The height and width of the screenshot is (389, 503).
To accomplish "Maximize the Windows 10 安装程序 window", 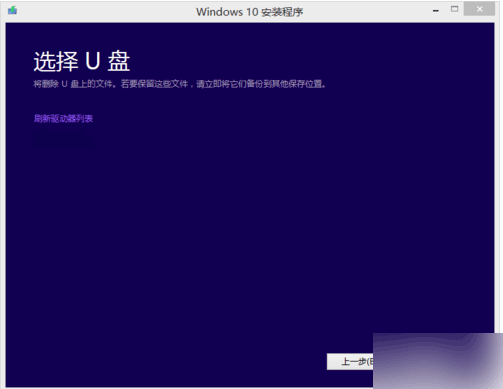I will (454, 9).
